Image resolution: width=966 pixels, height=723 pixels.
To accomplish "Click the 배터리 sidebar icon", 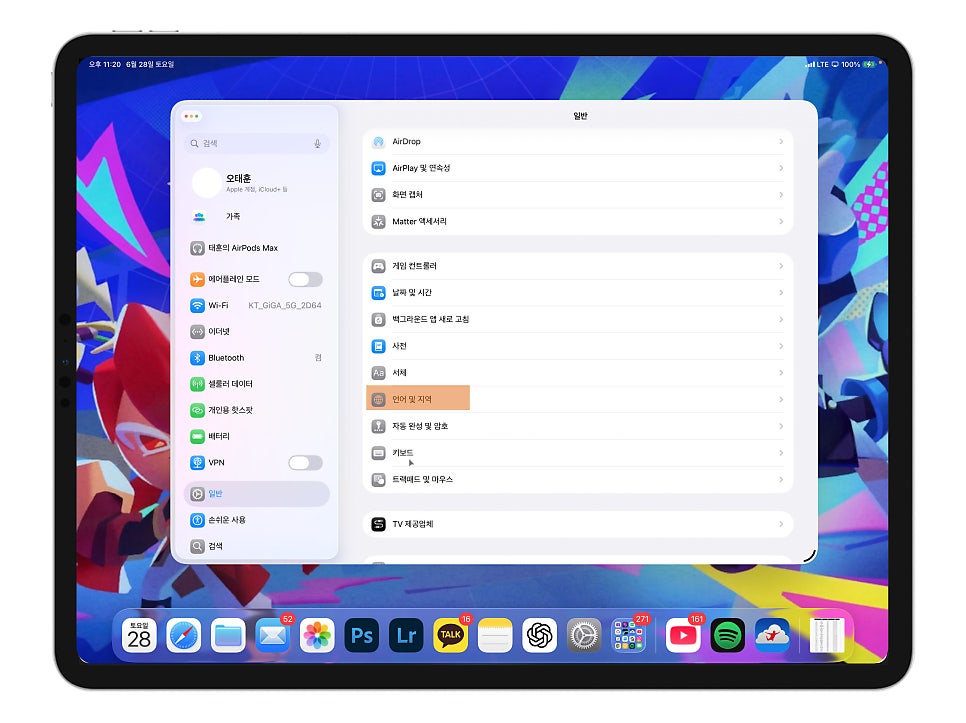I will (x=197, y=437).
